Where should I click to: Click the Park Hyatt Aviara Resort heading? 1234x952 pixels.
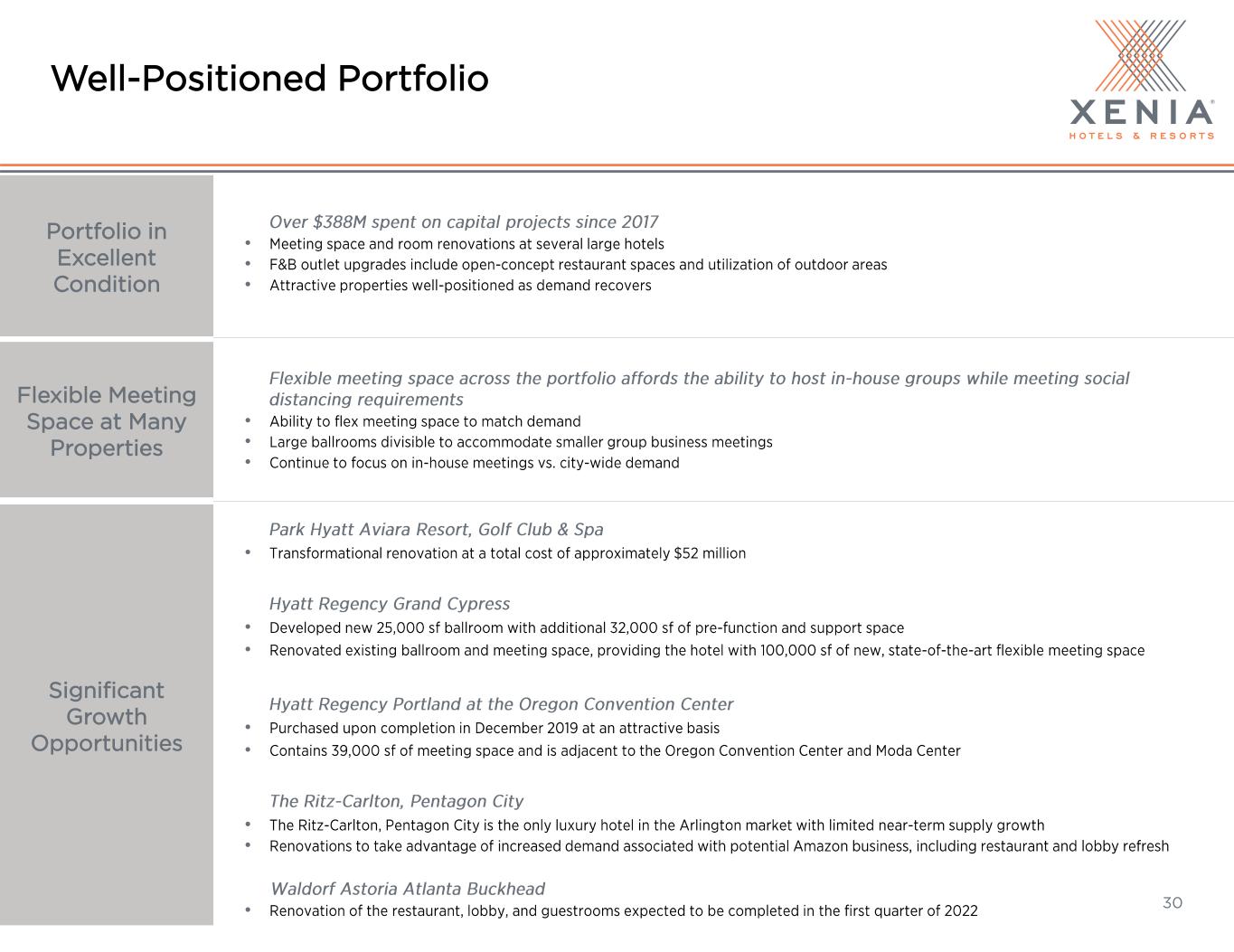coord(437,530)
